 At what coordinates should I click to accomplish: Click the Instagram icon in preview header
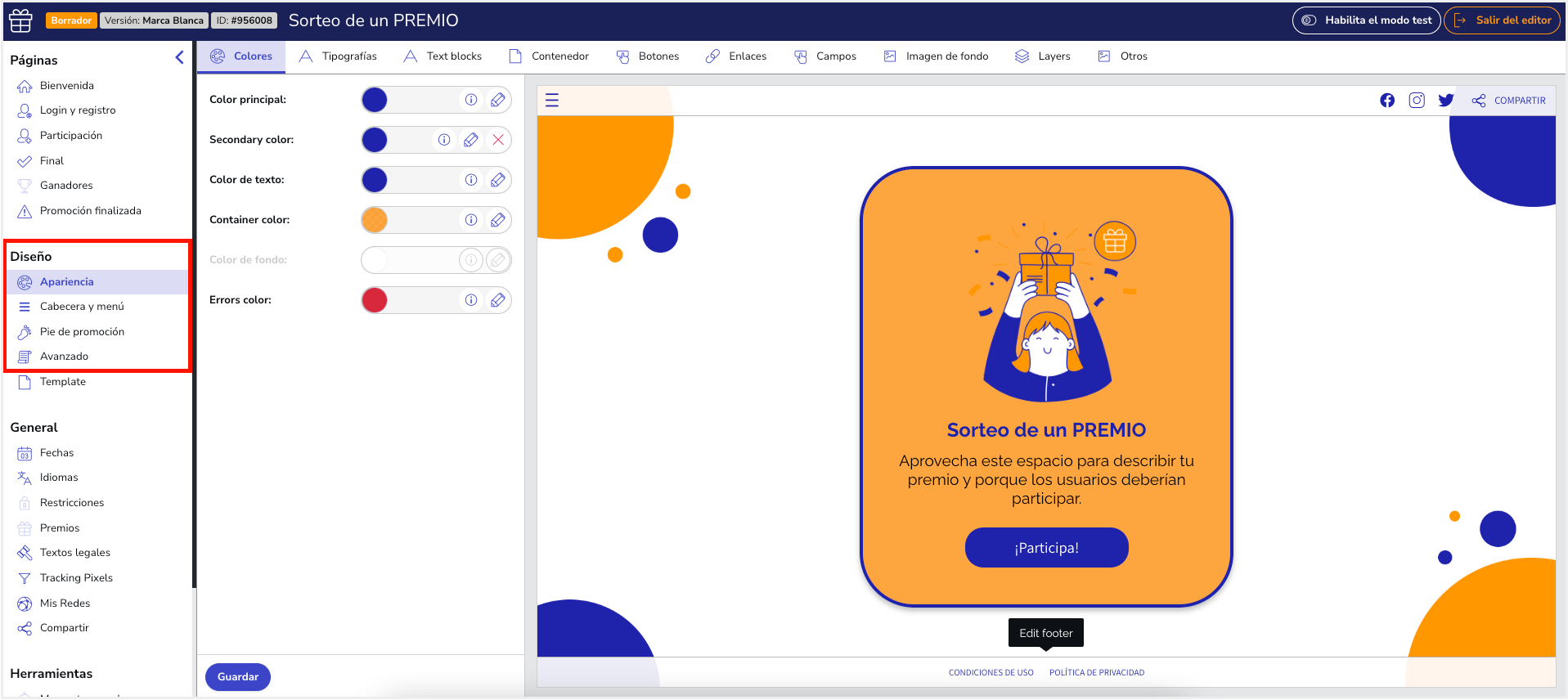pyautogui.click(x=1417, y=100)
